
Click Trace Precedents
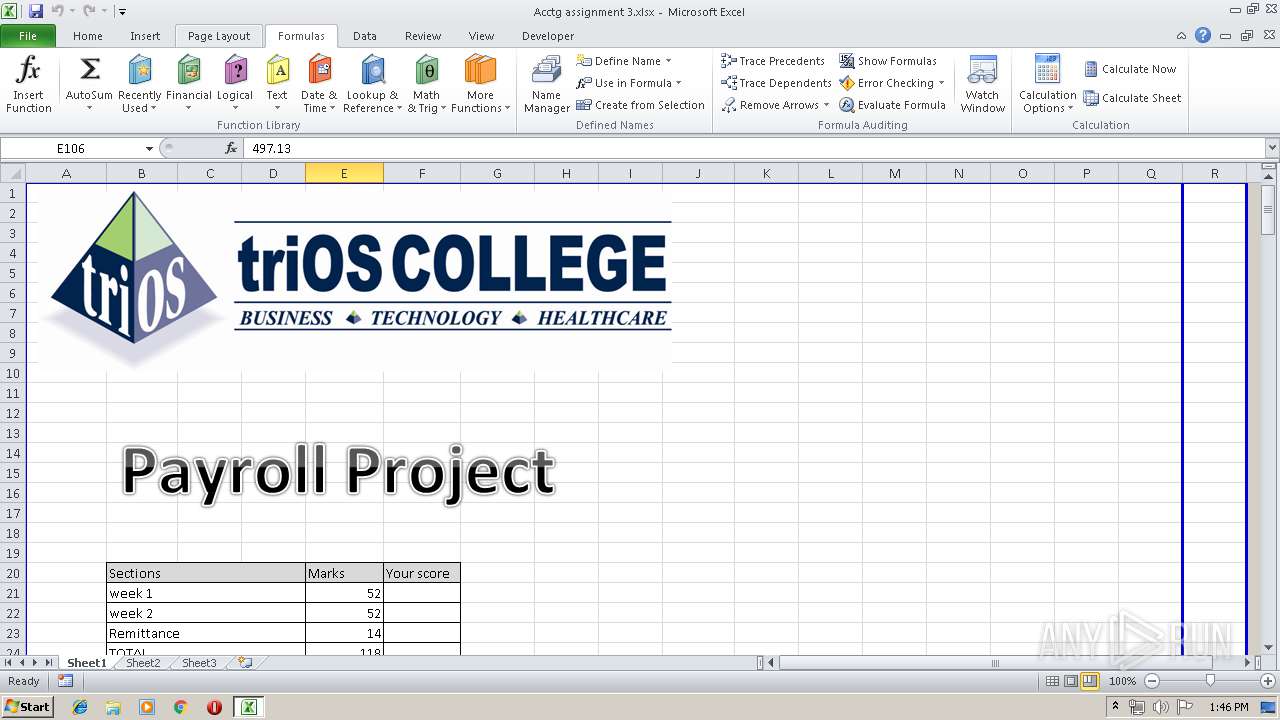773,61
